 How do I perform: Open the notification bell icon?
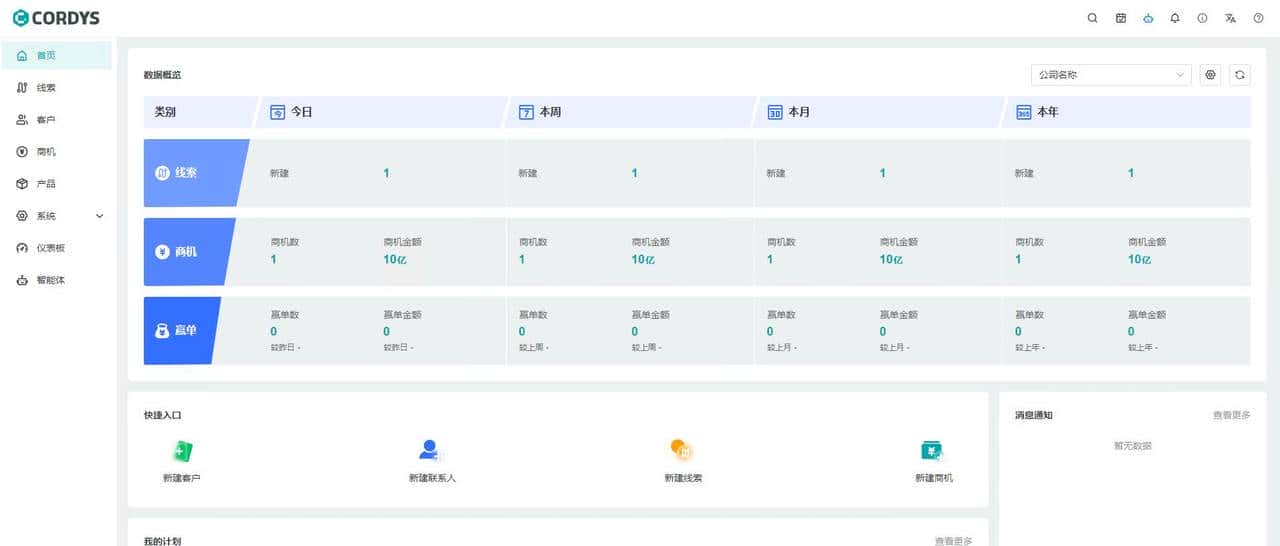1175,18
